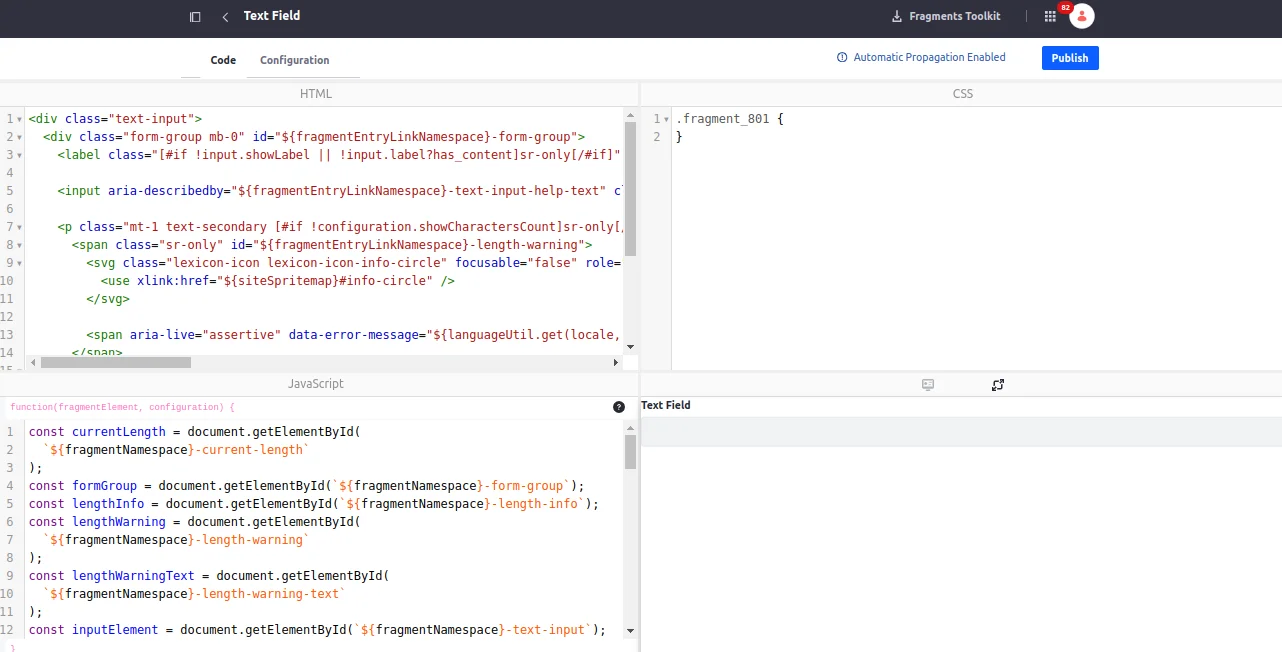Viewport: 1282px width, 652px height.
Task: Click 'const lengthWarning =' JavaScript line
Action: coord(194,522)
